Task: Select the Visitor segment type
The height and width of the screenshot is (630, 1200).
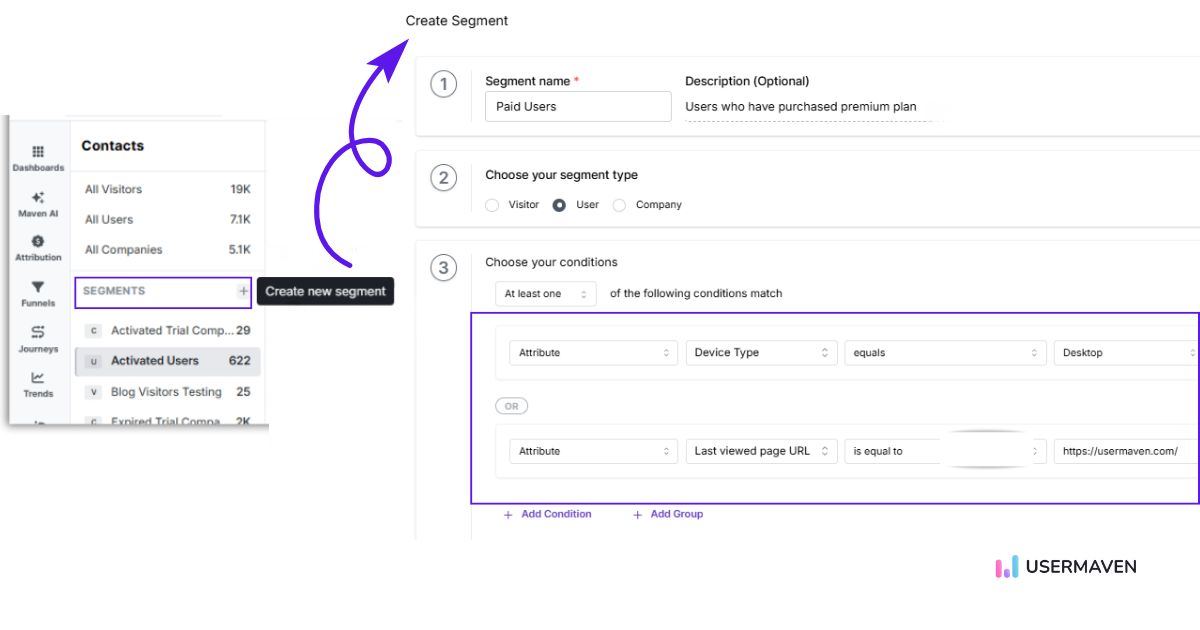Action: click(x=492, y=205)
